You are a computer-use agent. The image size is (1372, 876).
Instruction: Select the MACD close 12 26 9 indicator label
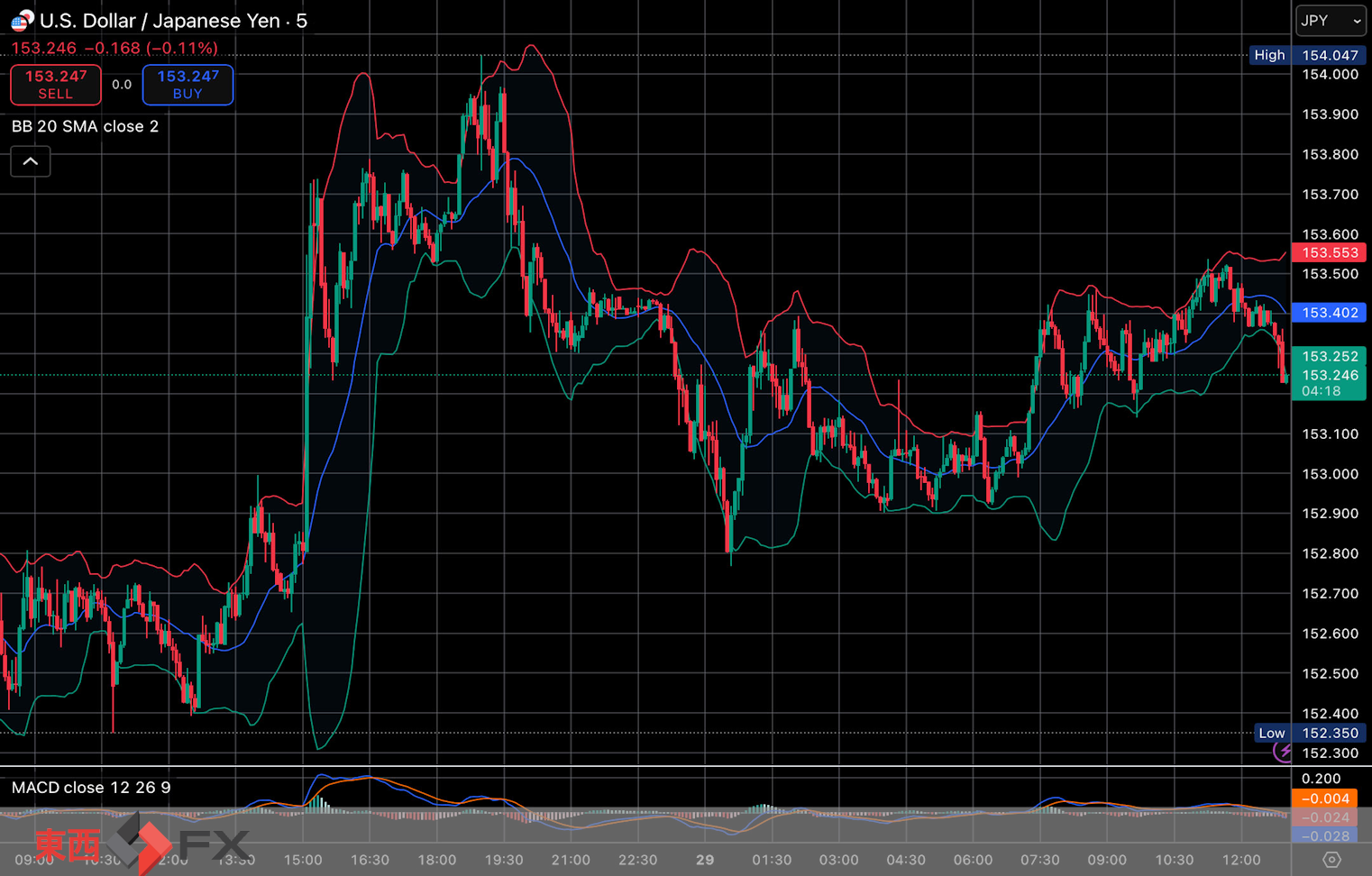click(91, 788)
